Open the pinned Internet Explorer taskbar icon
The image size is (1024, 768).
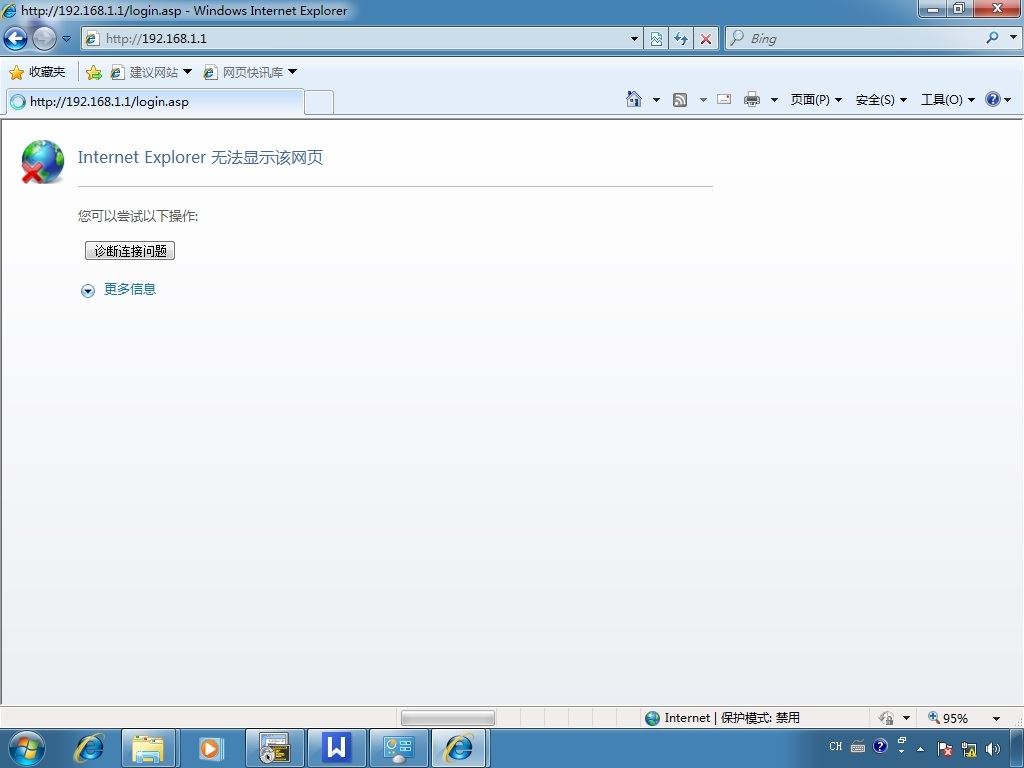(x=88, y=748)
